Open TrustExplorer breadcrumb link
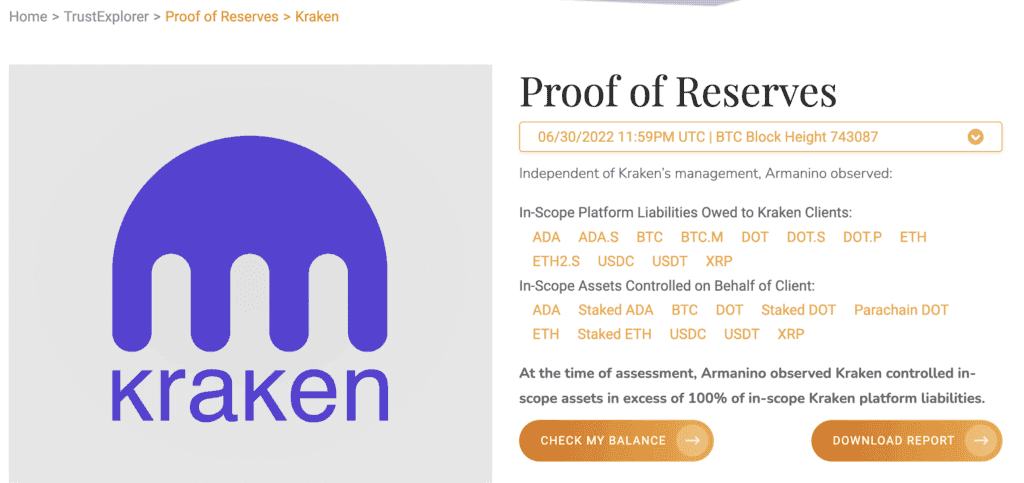This screenshot has width=1024, height=483. (107, 17)
